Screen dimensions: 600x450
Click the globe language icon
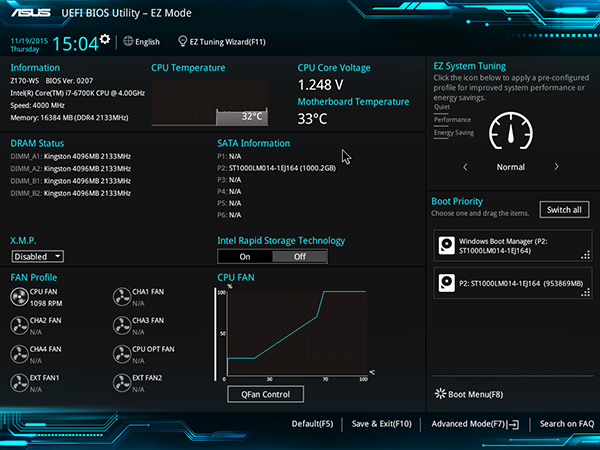coord(128,41)
